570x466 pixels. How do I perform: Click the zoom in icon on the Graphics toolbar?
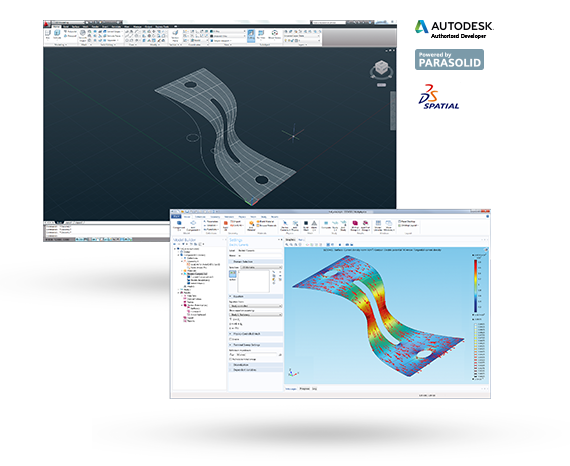pos(287,245)
